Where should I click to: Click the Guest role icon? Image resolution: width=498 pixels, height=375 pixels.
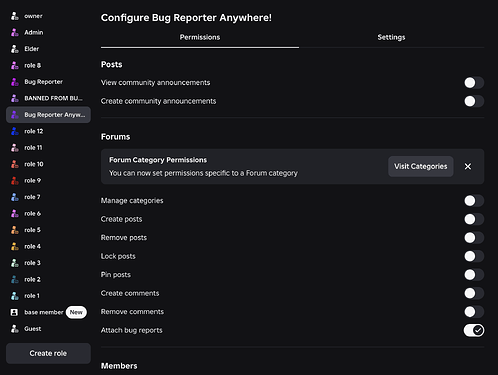tap(15, 329)
